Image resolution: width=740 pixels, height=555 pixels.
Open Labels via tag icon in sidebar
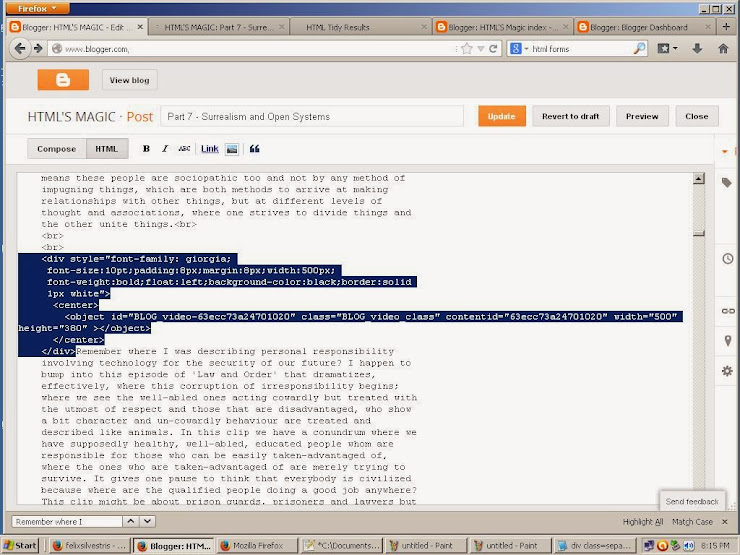click(x=727, y=183)
